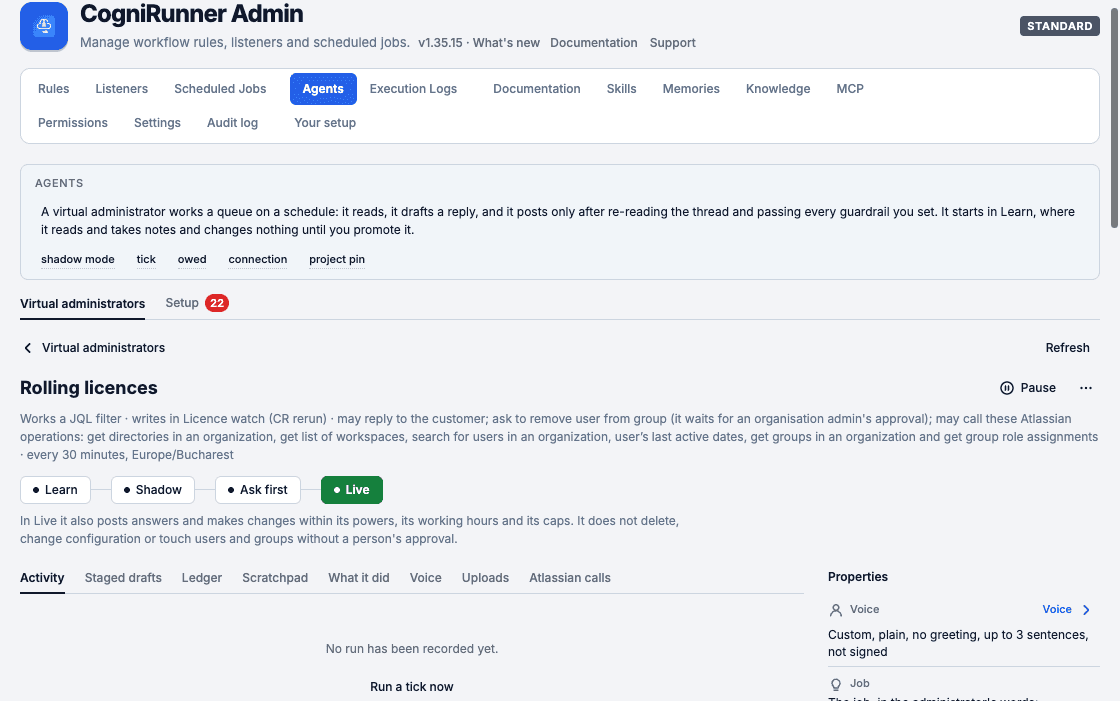This screenshot has height=701, width=1120.
Task: Open the MCP tab
Action: pos(850,89)
